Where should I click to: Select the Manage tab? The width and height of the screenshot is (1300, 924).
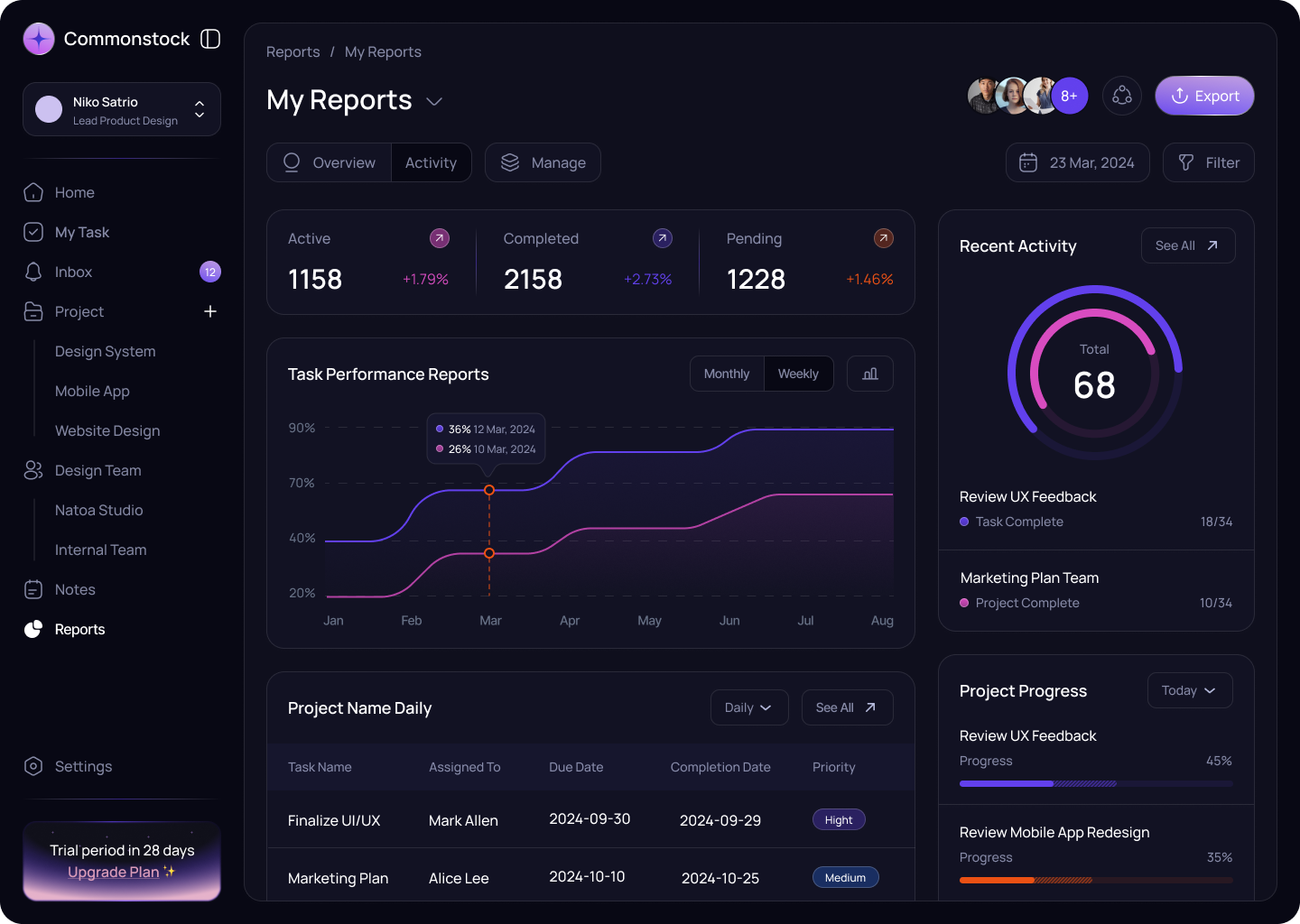tap(543, 162)
